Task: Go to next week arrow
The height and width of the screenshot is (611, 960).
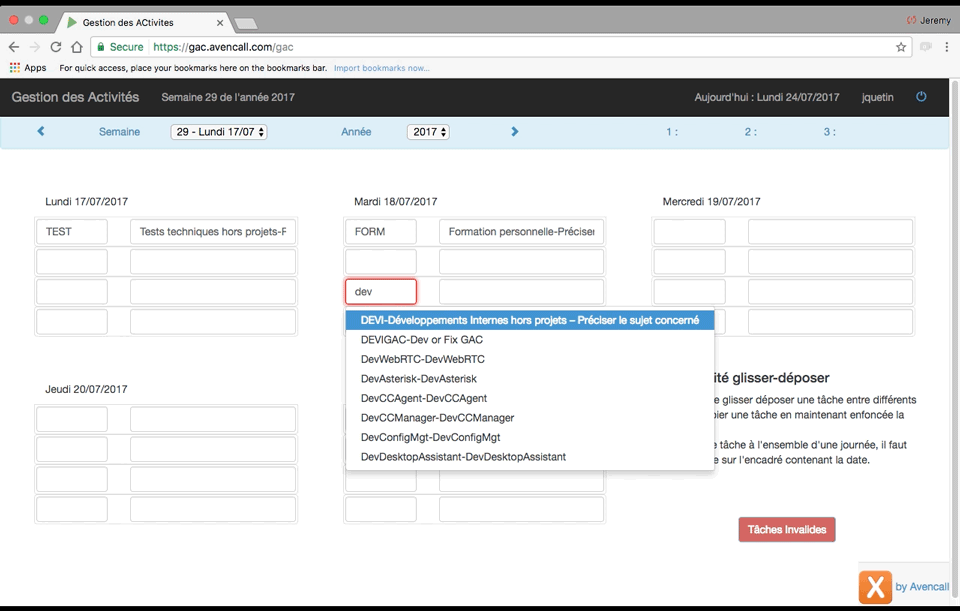Action: 515,131
